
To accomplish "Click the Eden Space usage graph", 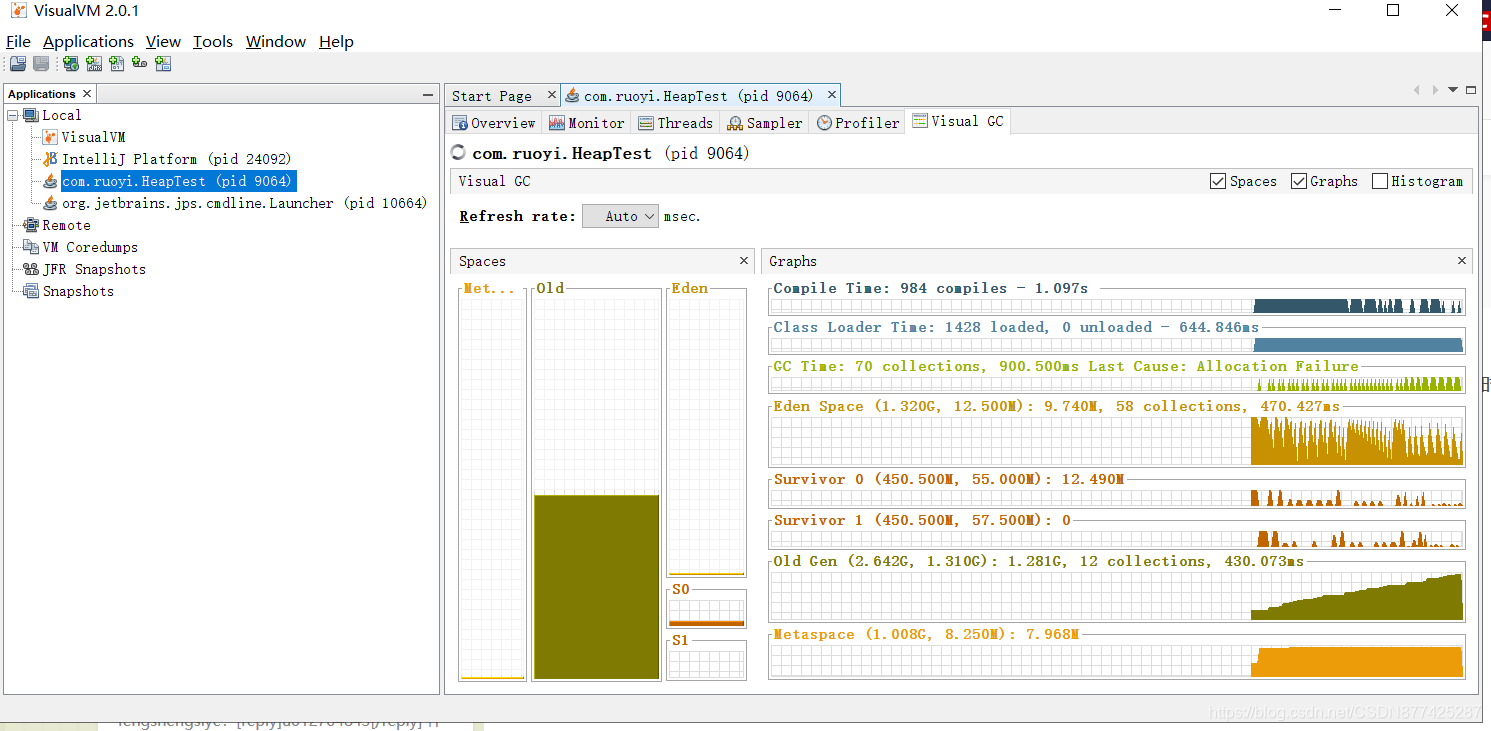I will (1117, 440).
